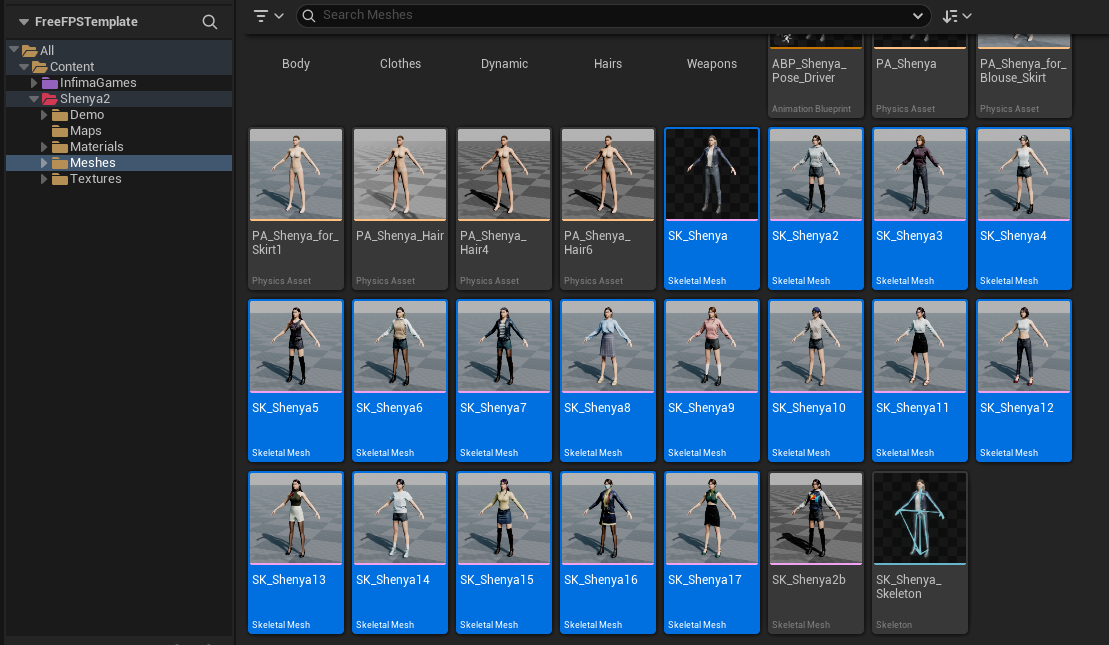Screen dimensions: 1109x645
Task: Click the search icon beside FreeFPSTemplate
Action: tap(209, 22)
